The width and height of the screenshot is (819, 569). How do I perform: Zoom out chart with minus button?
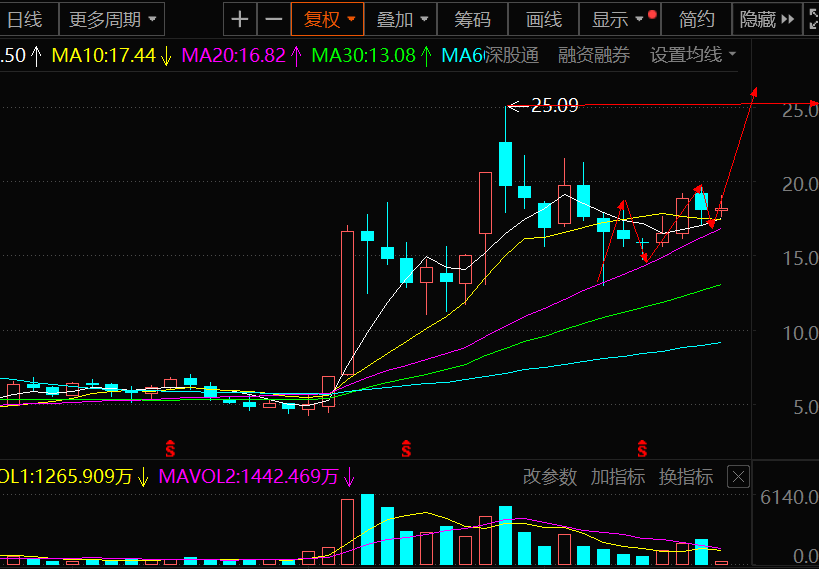(x=274, y=20)
